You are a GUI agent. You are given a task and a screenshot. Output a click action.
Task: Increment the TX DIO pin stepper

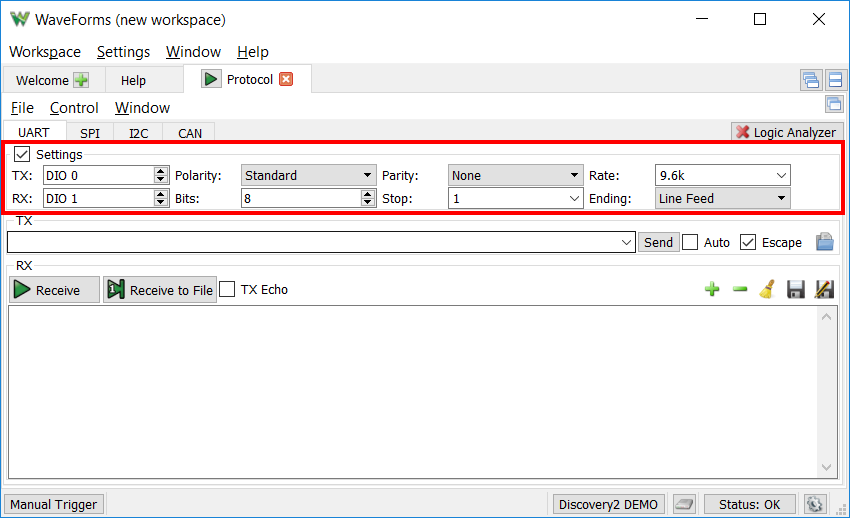[160, 171]
